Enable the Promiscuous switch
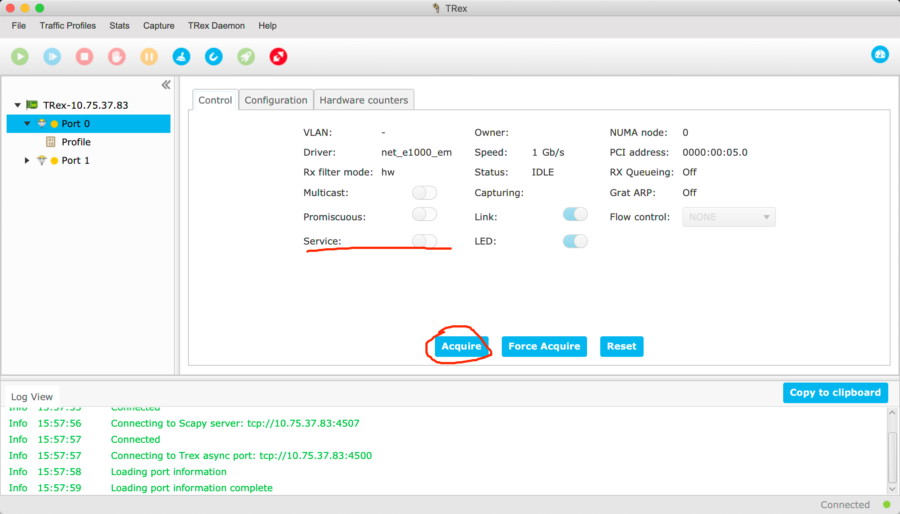900x514 pixels. tap(424, 215)
